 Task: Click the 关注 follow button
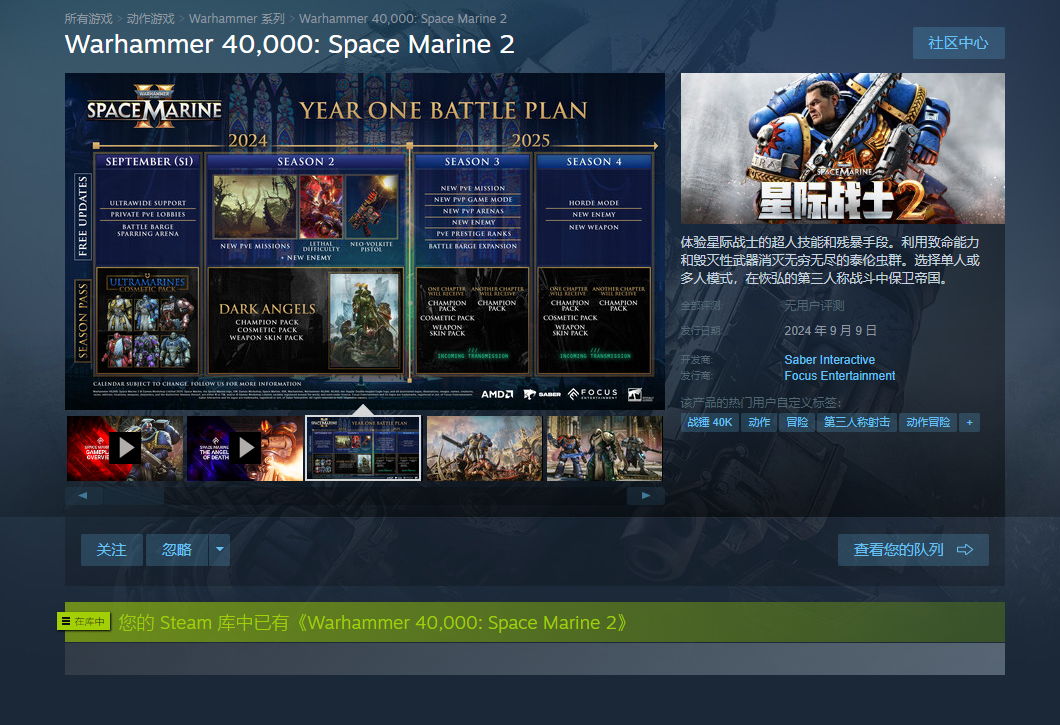pos(112,550)
